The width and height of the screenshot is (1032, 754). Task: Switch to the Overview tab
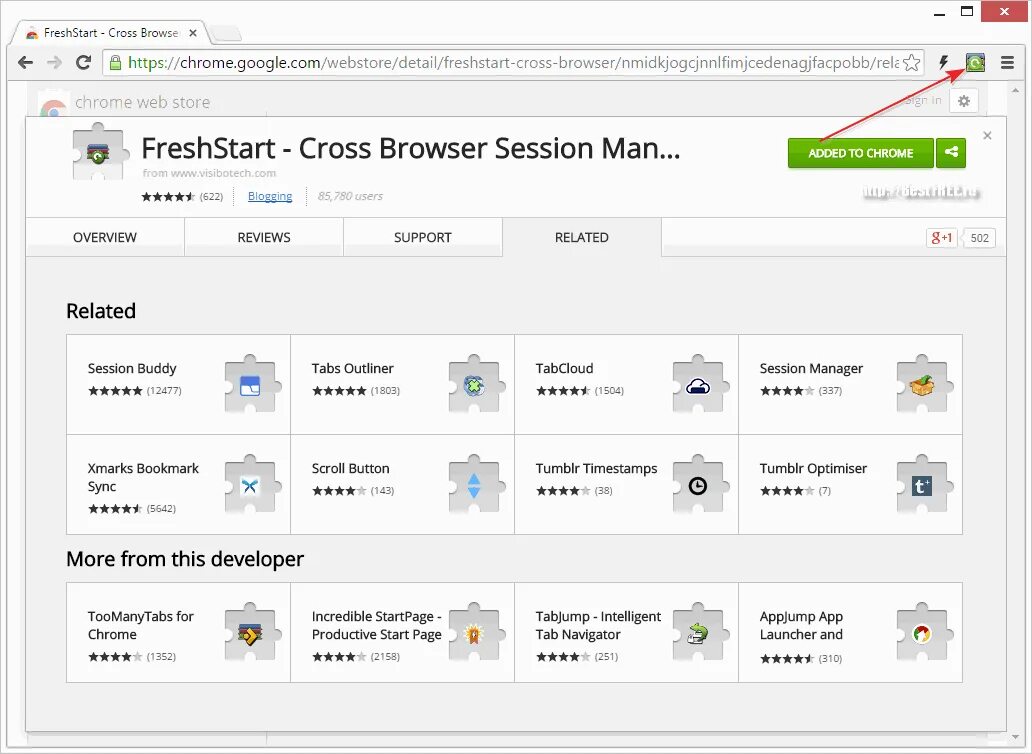tap(105, 237)
